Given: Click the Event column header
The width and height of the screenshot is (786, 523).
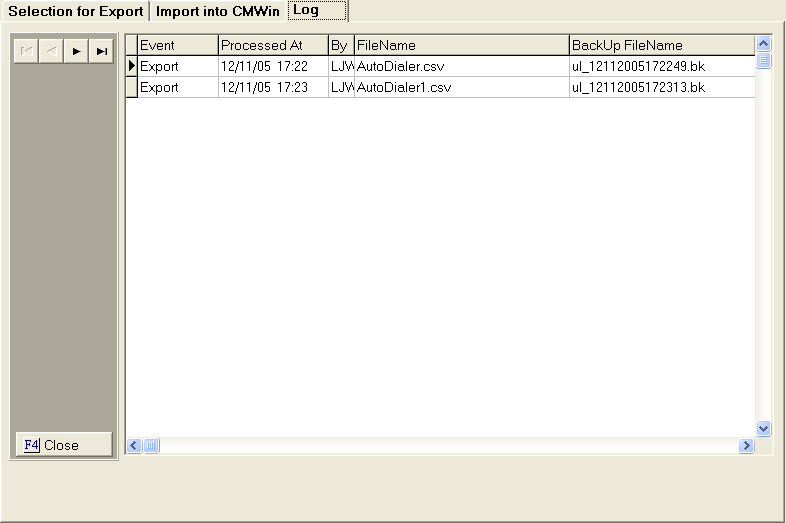Looking at the screenshot, I should coord(177,45).
